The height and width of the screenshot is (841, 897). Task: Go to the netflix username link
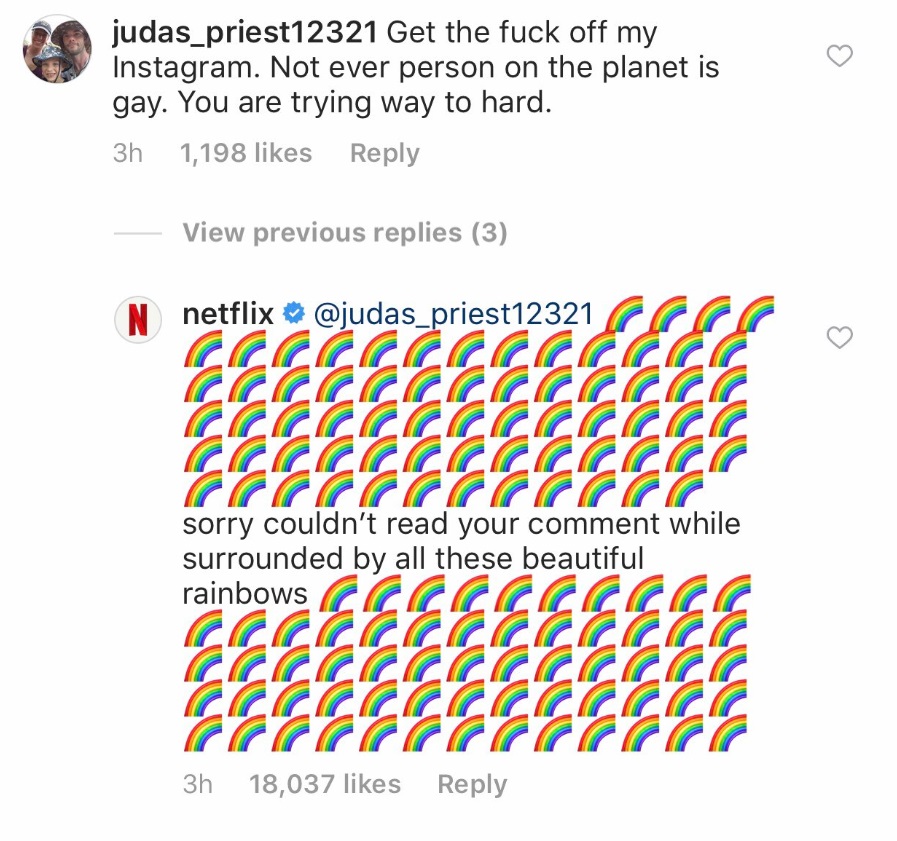tap(228, 314)
